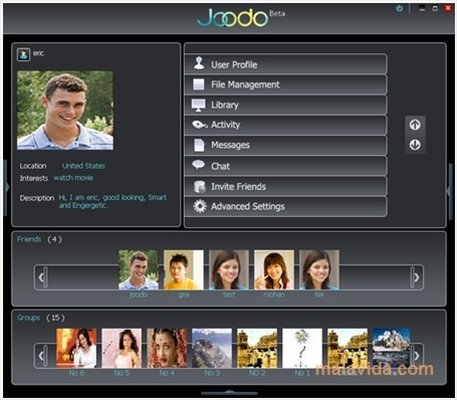Select friend gmi's photo
Image resolution: width=457 pixels, height=400 pixels.
[x=184, y=270]
